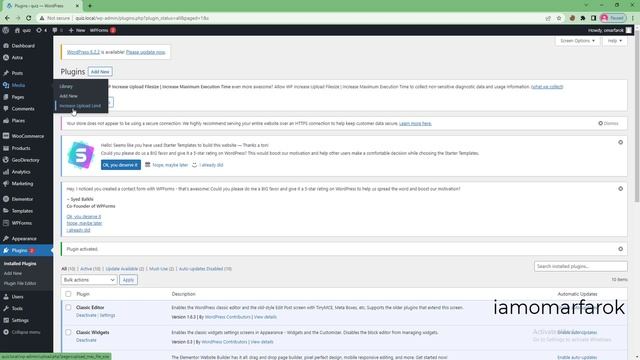Click the comments icon in admin bar

coord(55,30)
